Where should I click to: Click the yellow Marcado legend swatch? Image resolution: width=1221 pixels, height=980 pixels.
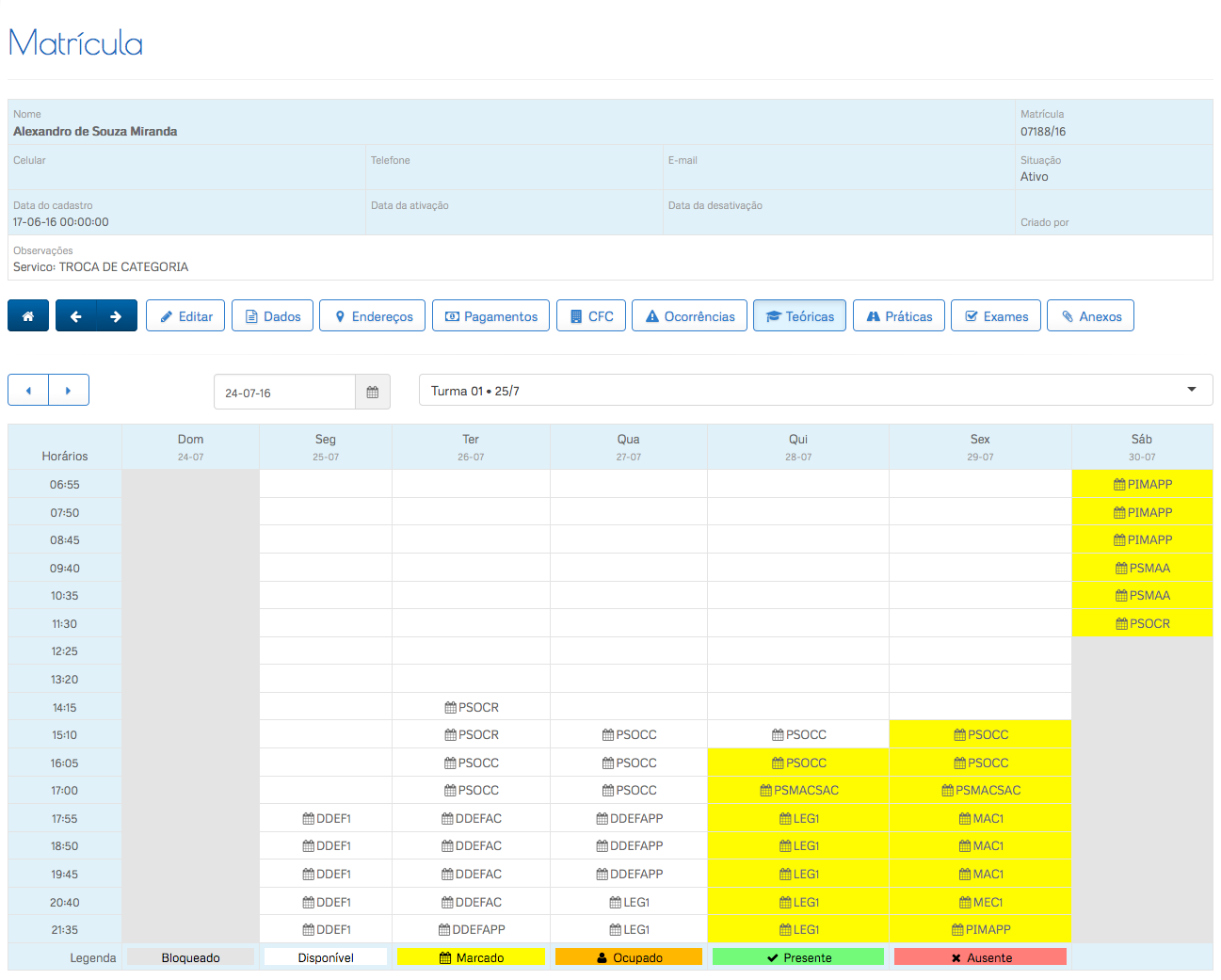(471, 957)
